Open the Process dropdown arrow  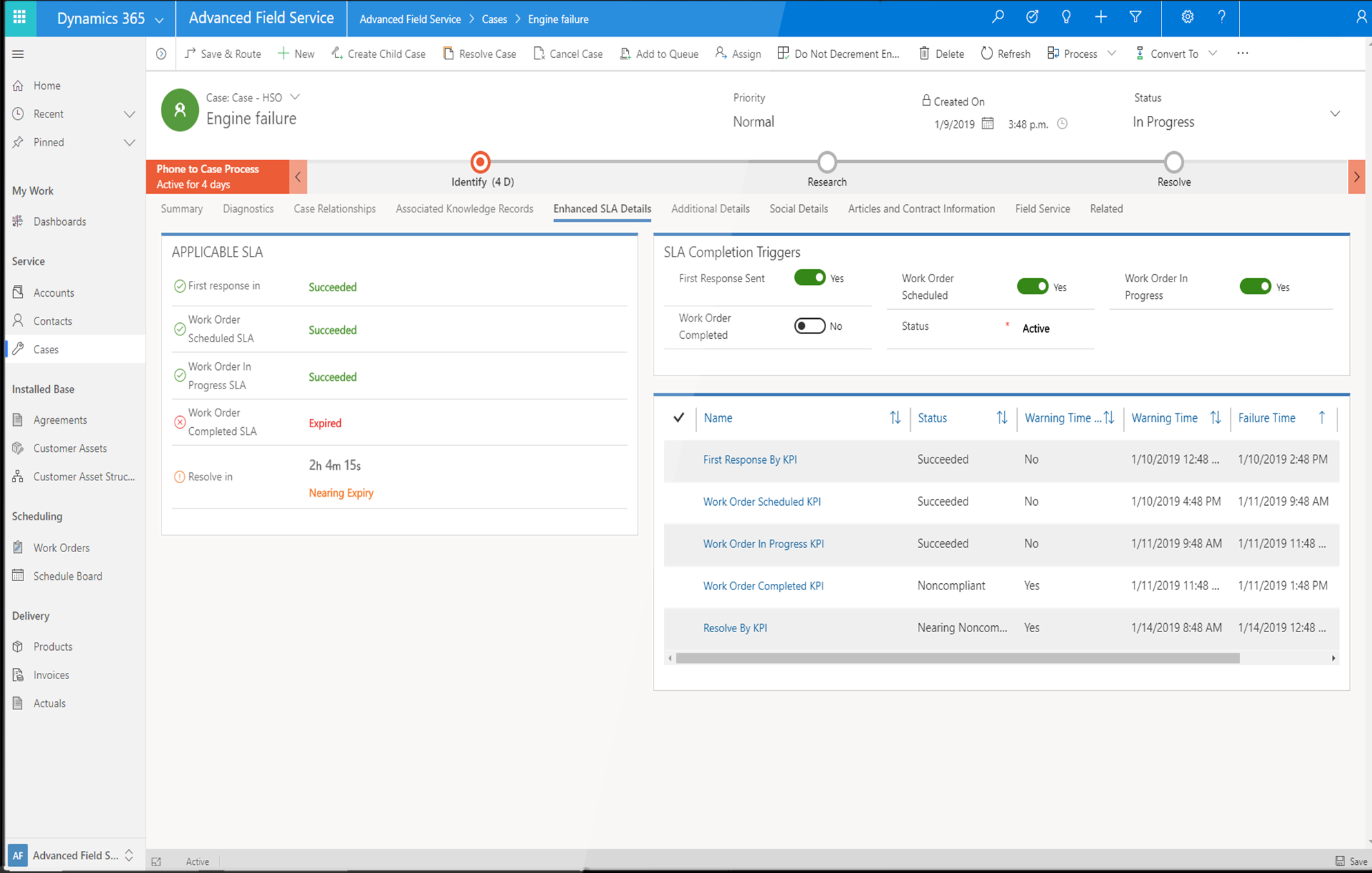point(1112,54)
